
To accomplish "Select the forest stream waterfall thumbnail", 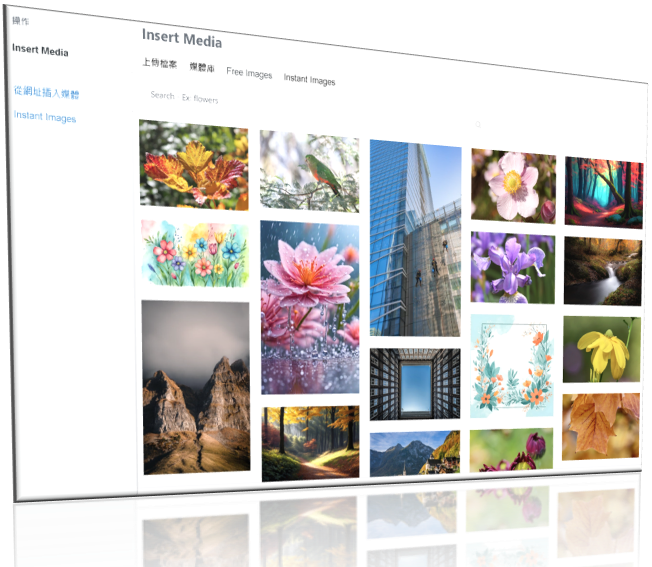I will coord(602,271).
